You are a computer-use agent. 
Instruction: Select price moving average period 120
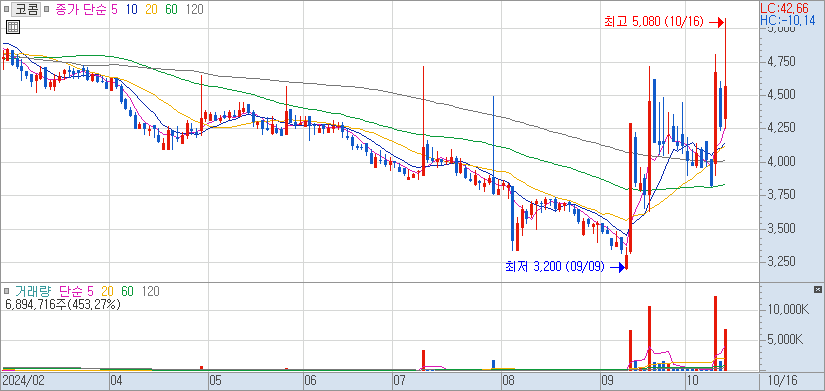click(x=195, y=9)
